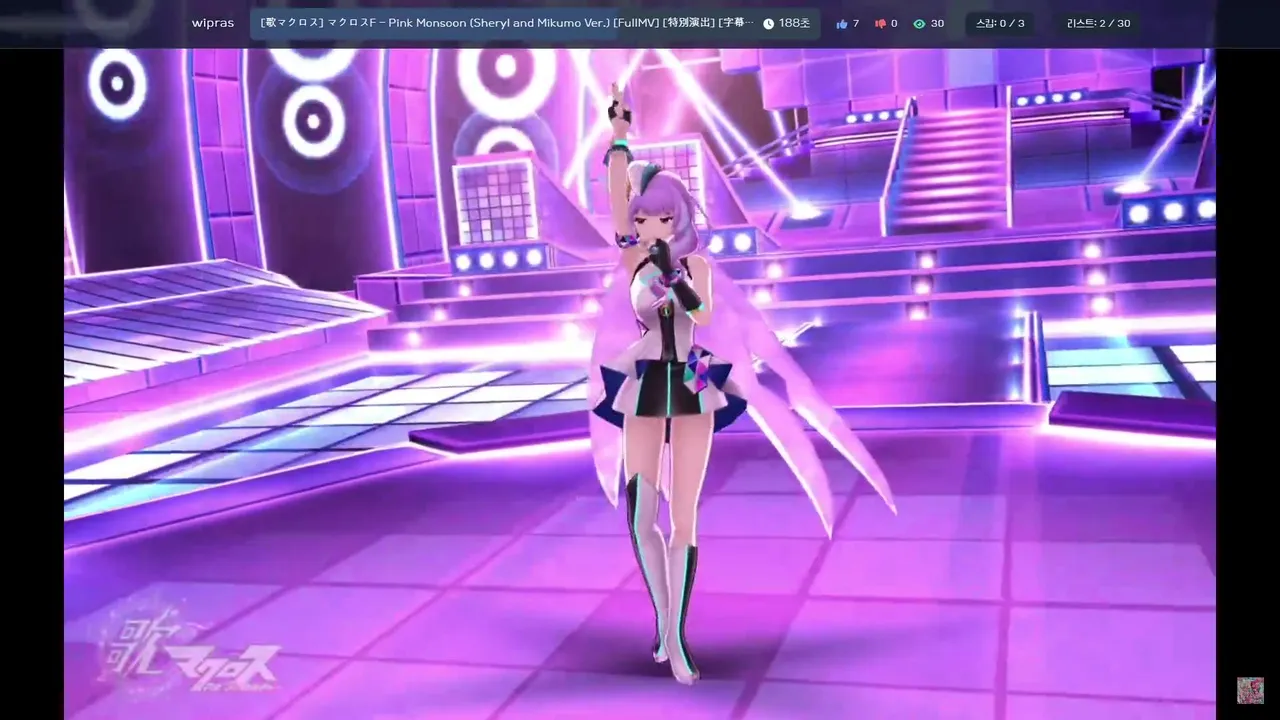
Task: Click the clock icon beside 188초
Action: [768, 23]
